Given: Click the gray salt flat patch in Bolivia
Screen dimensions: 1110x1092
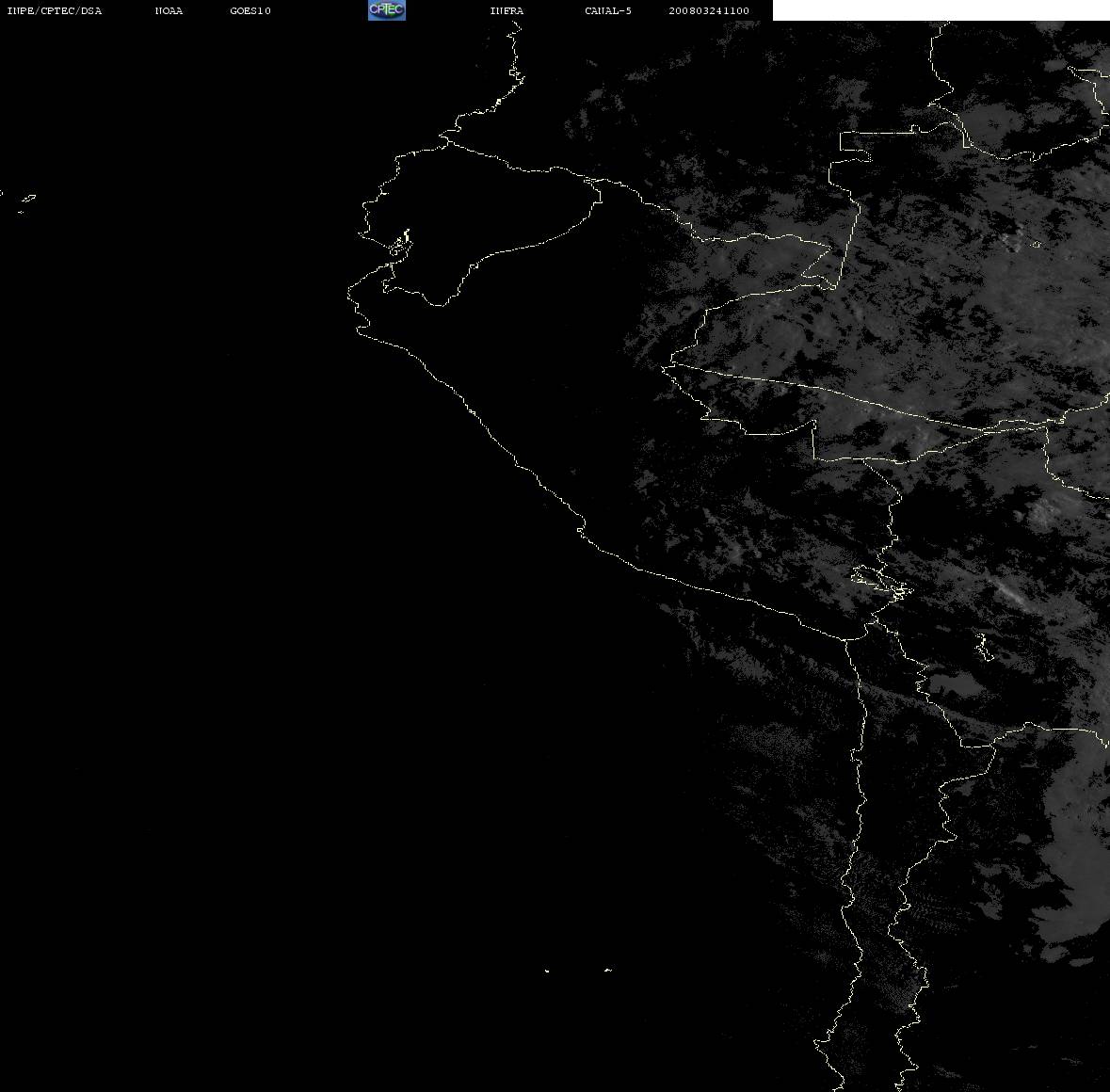Looking at the screenshot, I should [x=956, y=685].
